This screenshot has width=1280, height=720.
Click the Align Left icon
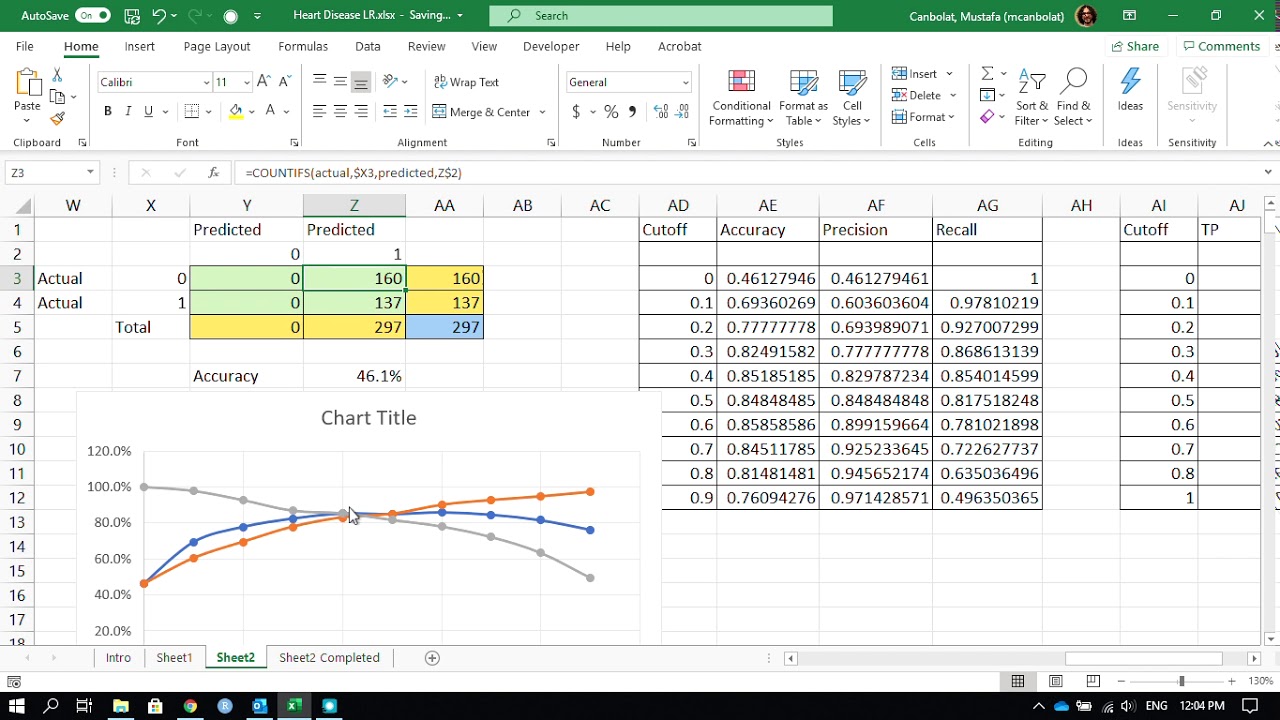click(320, 112)
